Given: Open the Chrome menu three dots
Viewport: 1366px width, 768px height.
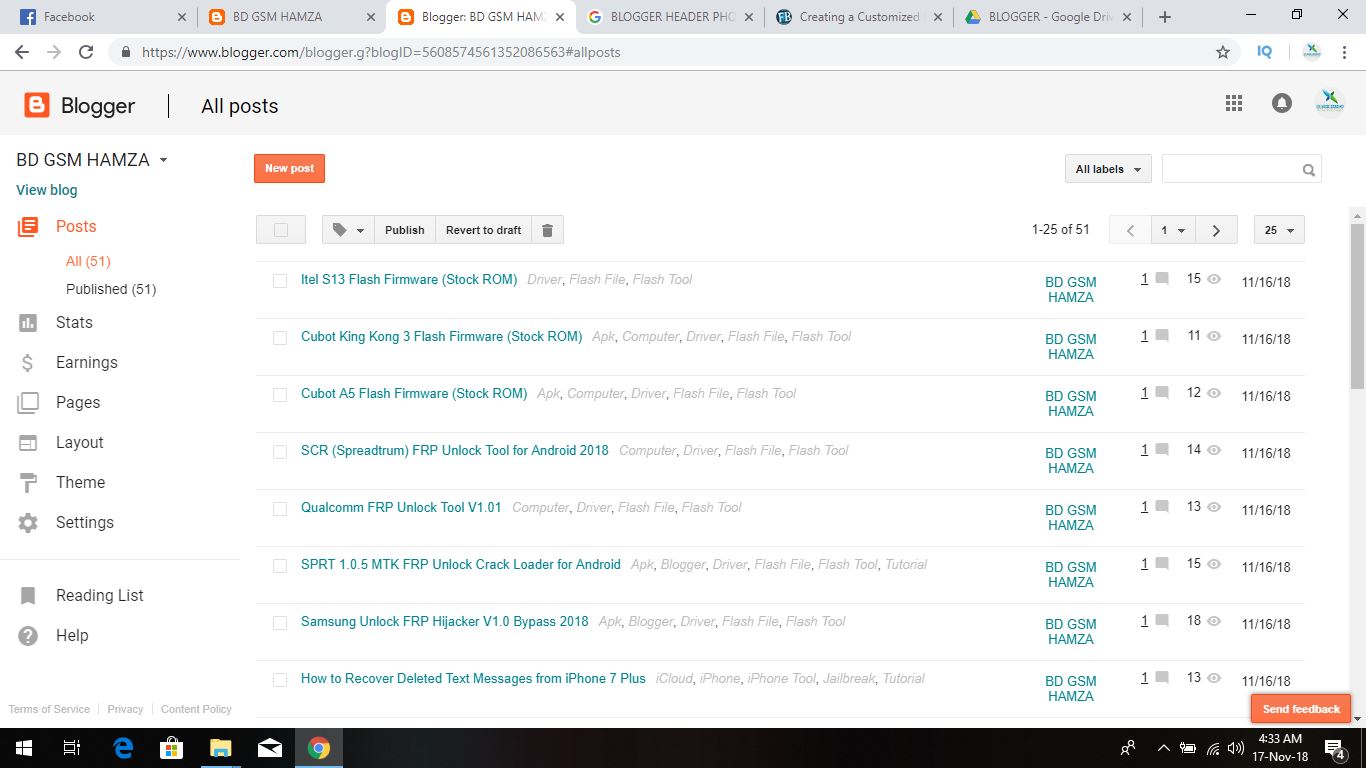Looking at the screenshot, I should point(1345,52).
